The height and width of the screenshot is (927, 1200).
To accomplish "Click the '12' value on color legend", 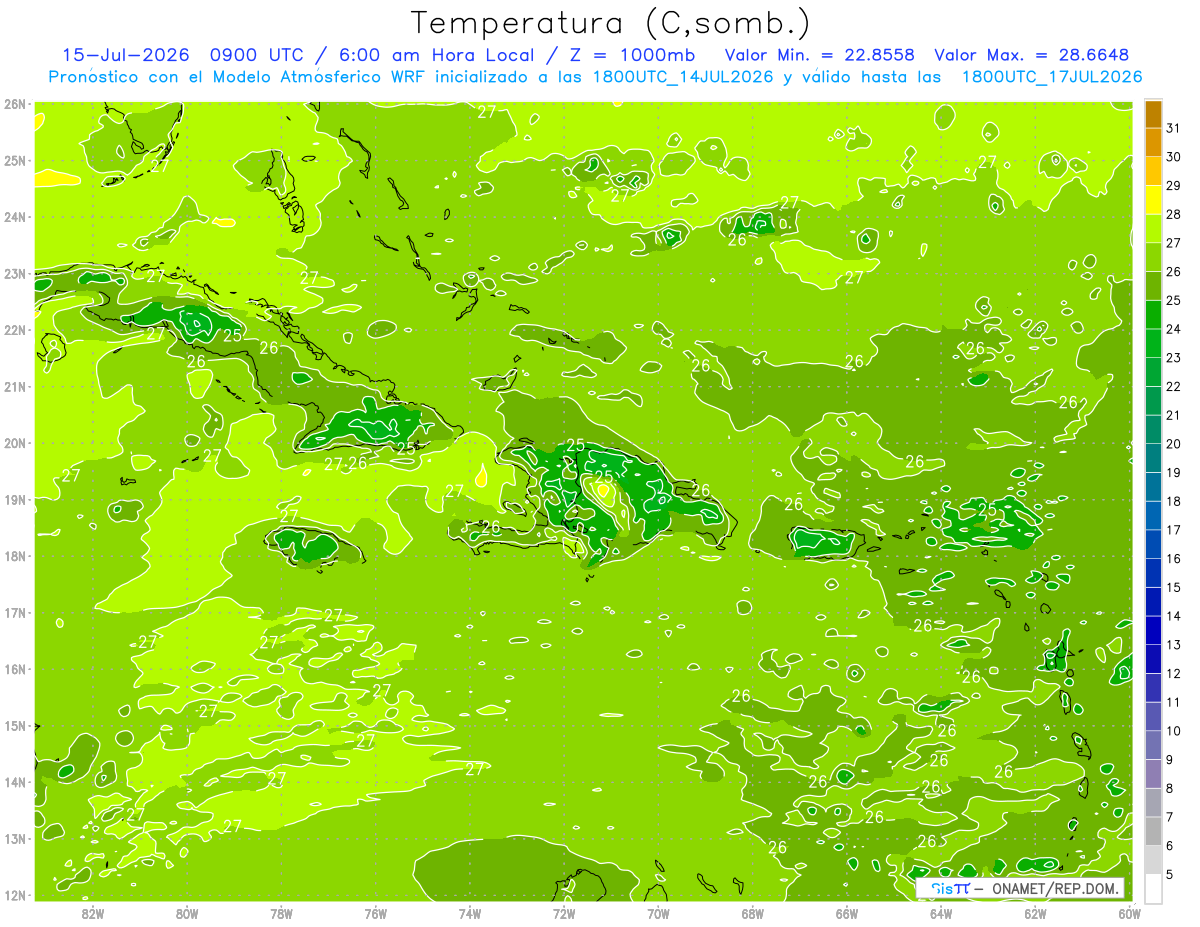I will (1174, 673).
